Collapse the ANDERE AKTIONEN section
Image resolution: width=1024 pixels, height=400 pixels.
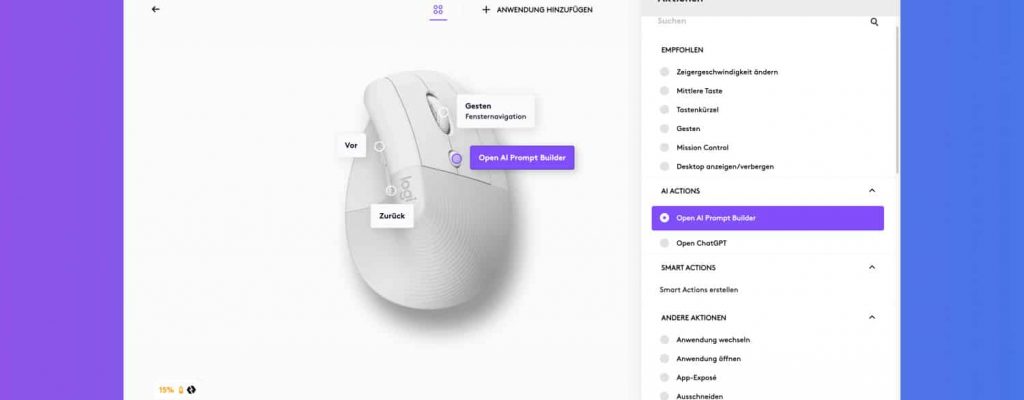872,318
